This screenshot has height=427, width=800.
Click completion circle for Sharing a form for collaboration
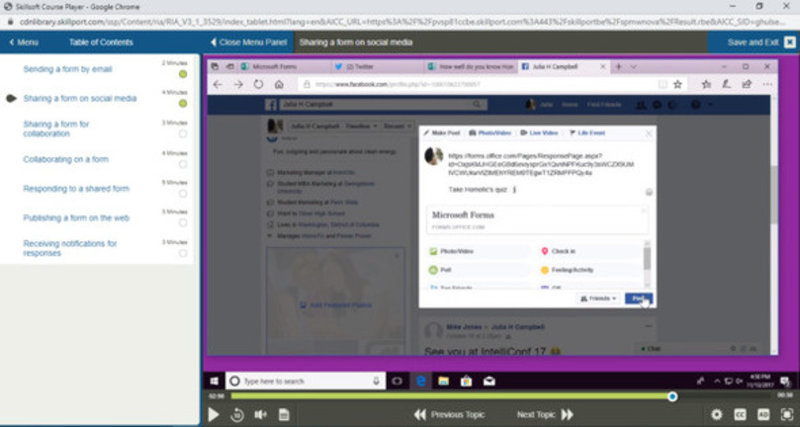pos(183,134)
